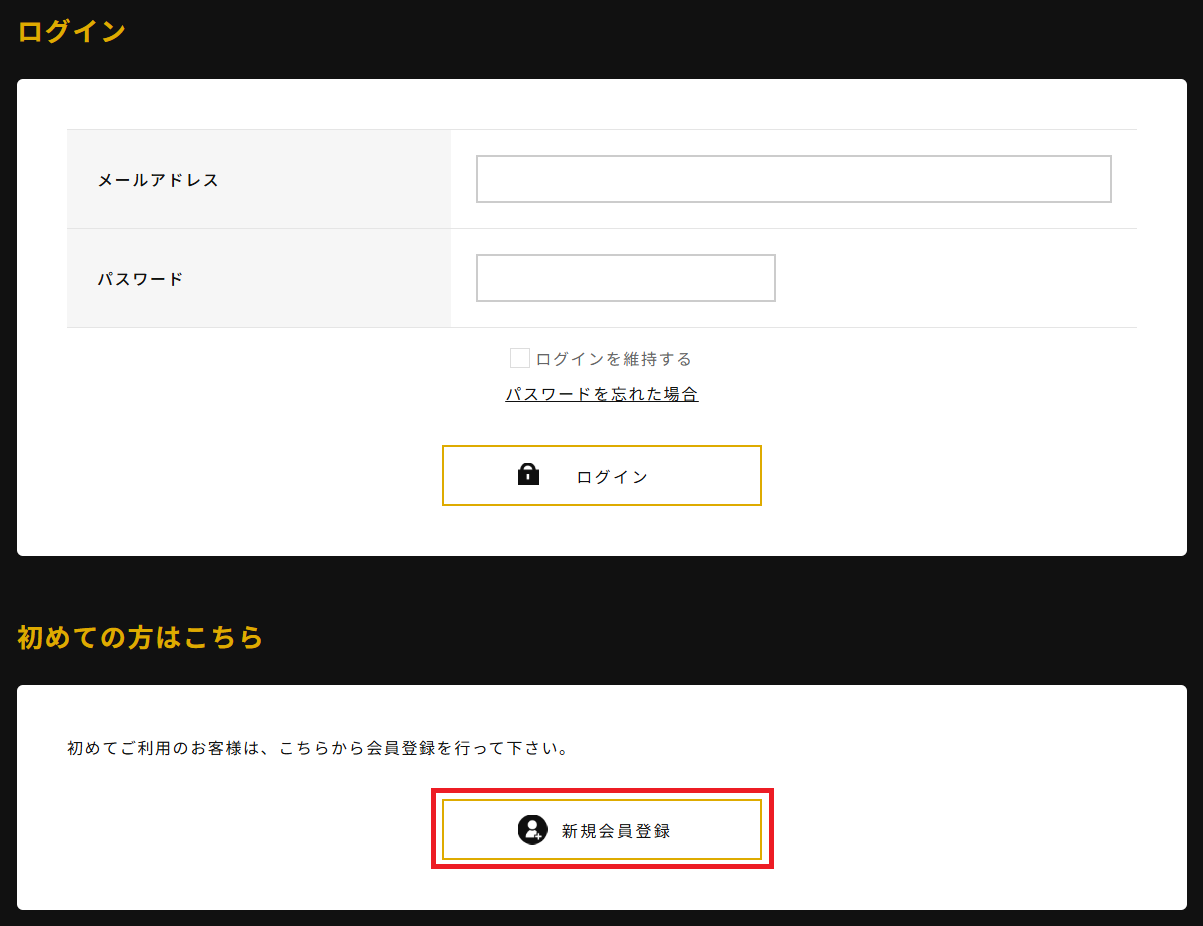
Task: Click the yellow border of the ログイン button
Action: (x=602, y=447)
